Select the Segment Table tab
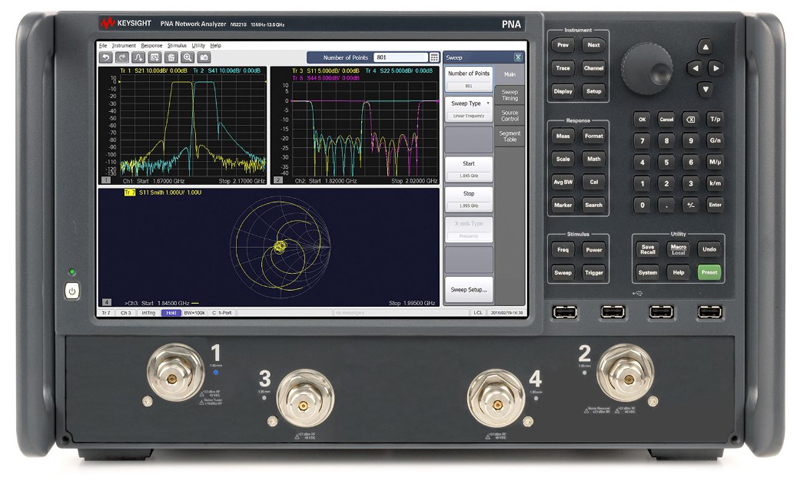The height and width of the screenshot is (480, 800). [x=510, y=136]
